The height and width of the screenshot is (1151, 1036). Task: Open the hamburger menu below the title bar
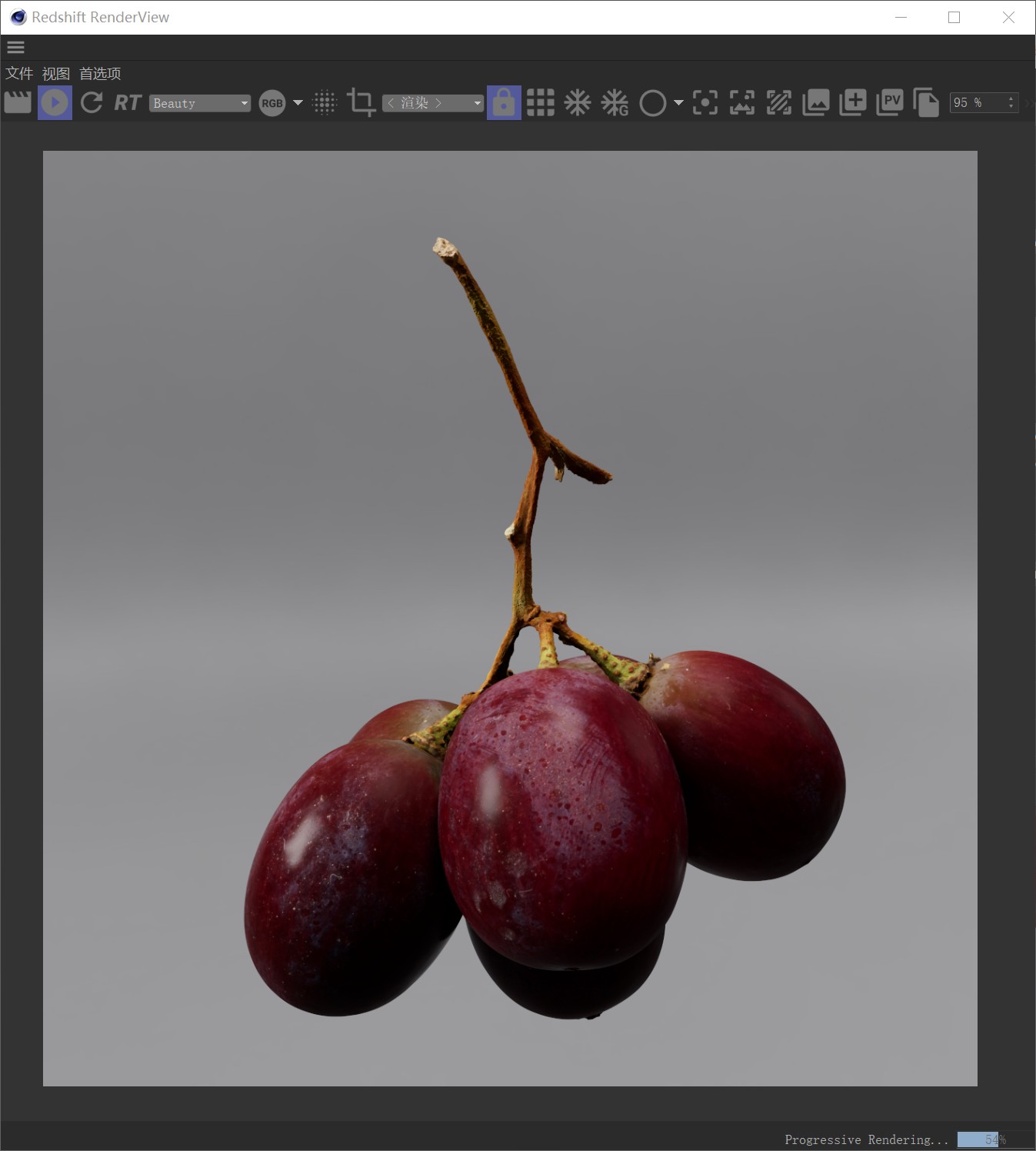15,48
